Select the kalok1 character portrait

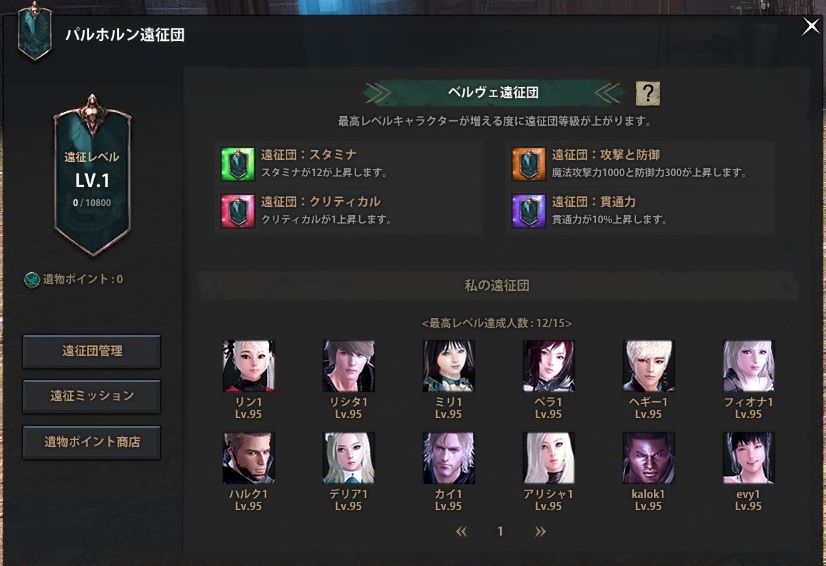pos(648,458)
